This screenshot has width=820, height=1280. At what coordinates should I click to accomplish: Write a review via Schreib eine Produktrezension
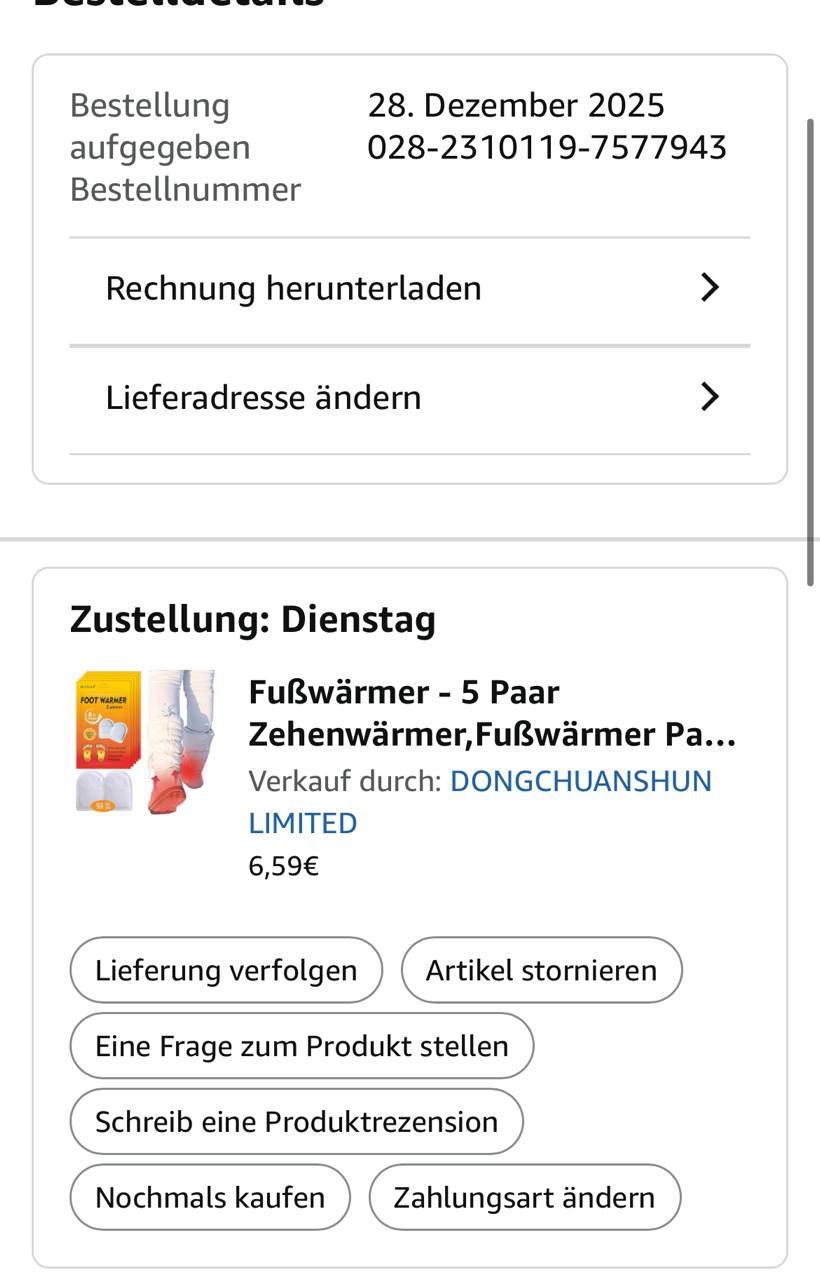296,1122
